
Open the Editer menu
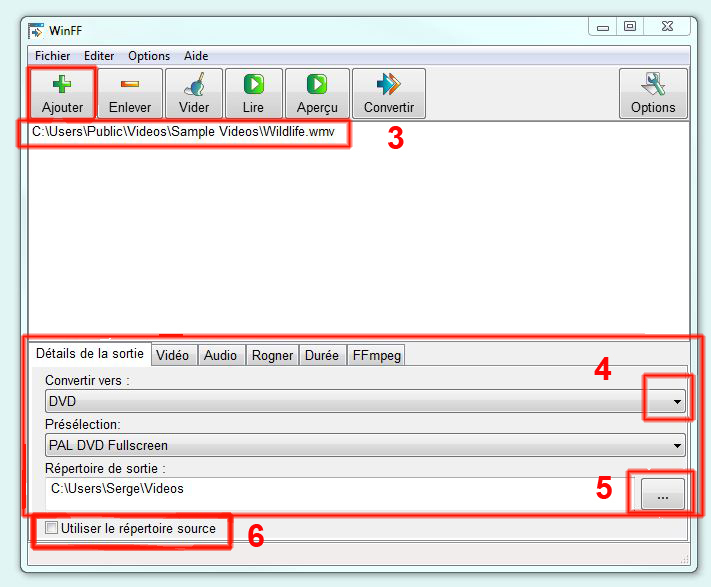[99, 56]
